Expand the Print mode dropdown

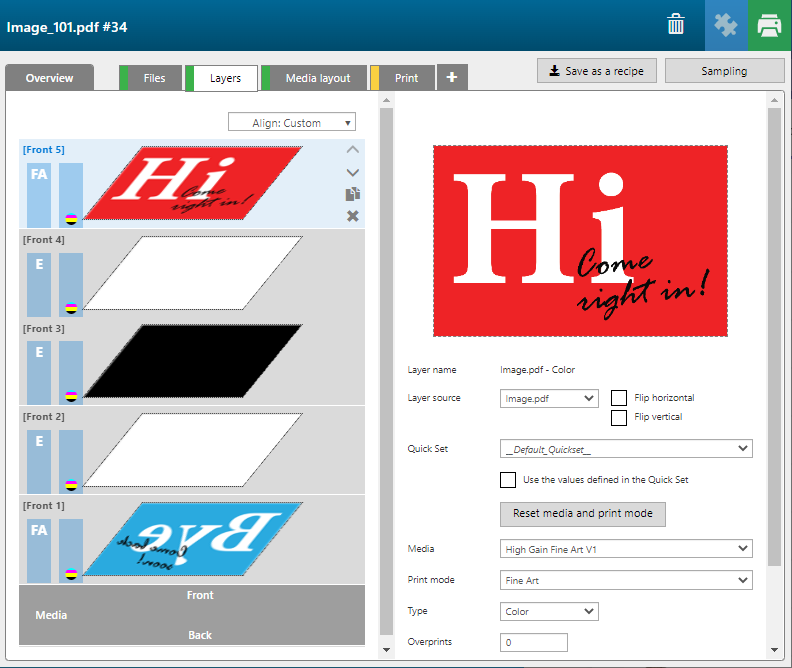click(626, 580)
